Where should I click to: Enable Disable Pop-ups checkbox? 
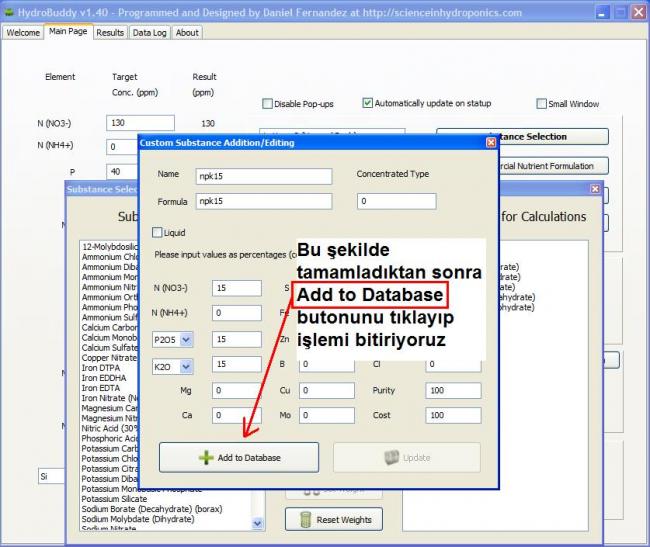pos(267,104)
